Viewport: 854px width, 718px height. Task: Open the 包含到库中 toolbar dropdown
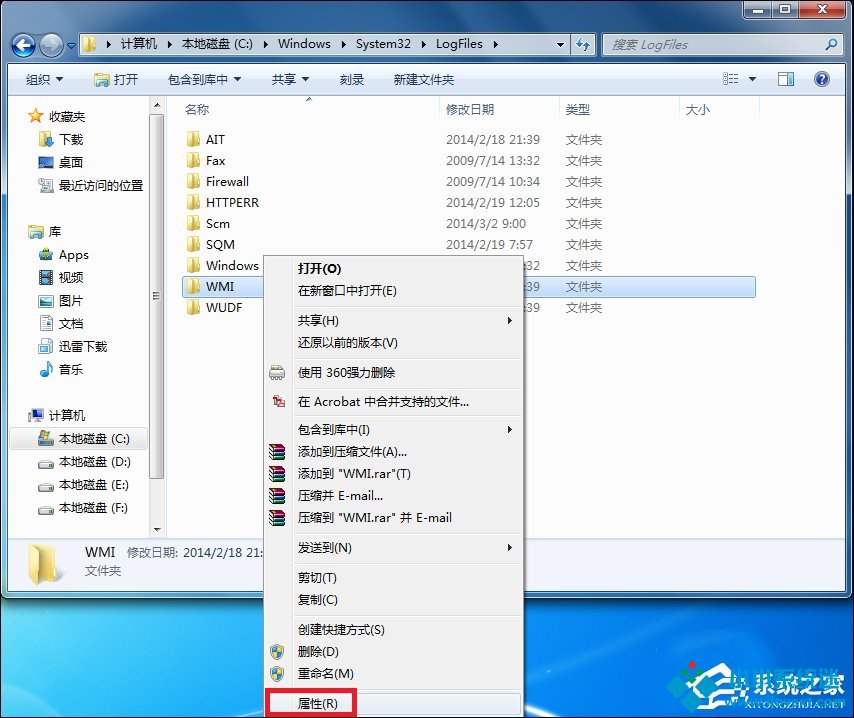[204, 80]
